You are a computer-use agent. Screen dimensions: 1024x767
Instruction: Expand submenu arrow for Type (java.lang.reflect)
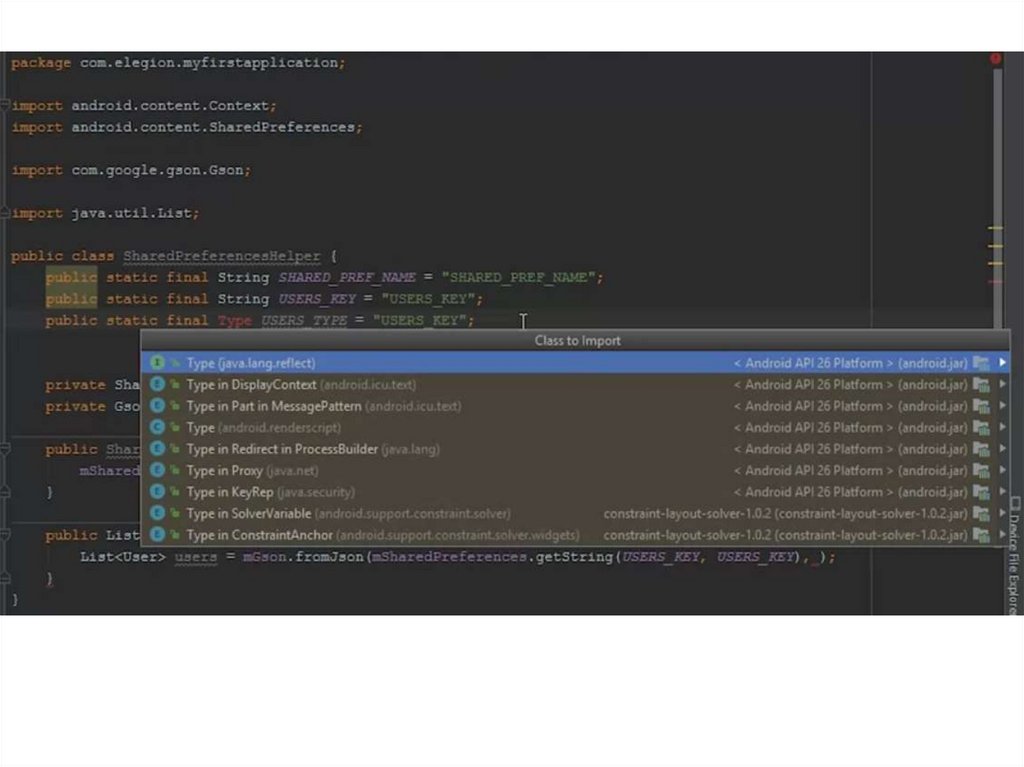1002,363
